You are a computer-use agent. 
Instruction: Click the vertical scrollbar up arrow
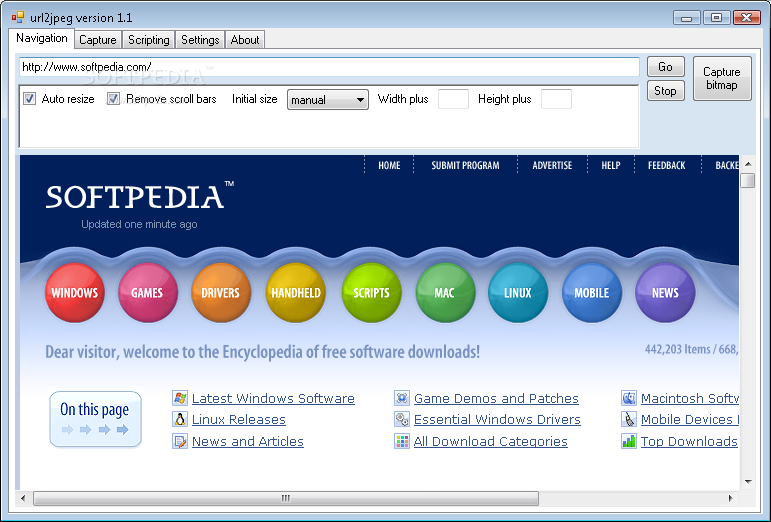click(748, 164)
